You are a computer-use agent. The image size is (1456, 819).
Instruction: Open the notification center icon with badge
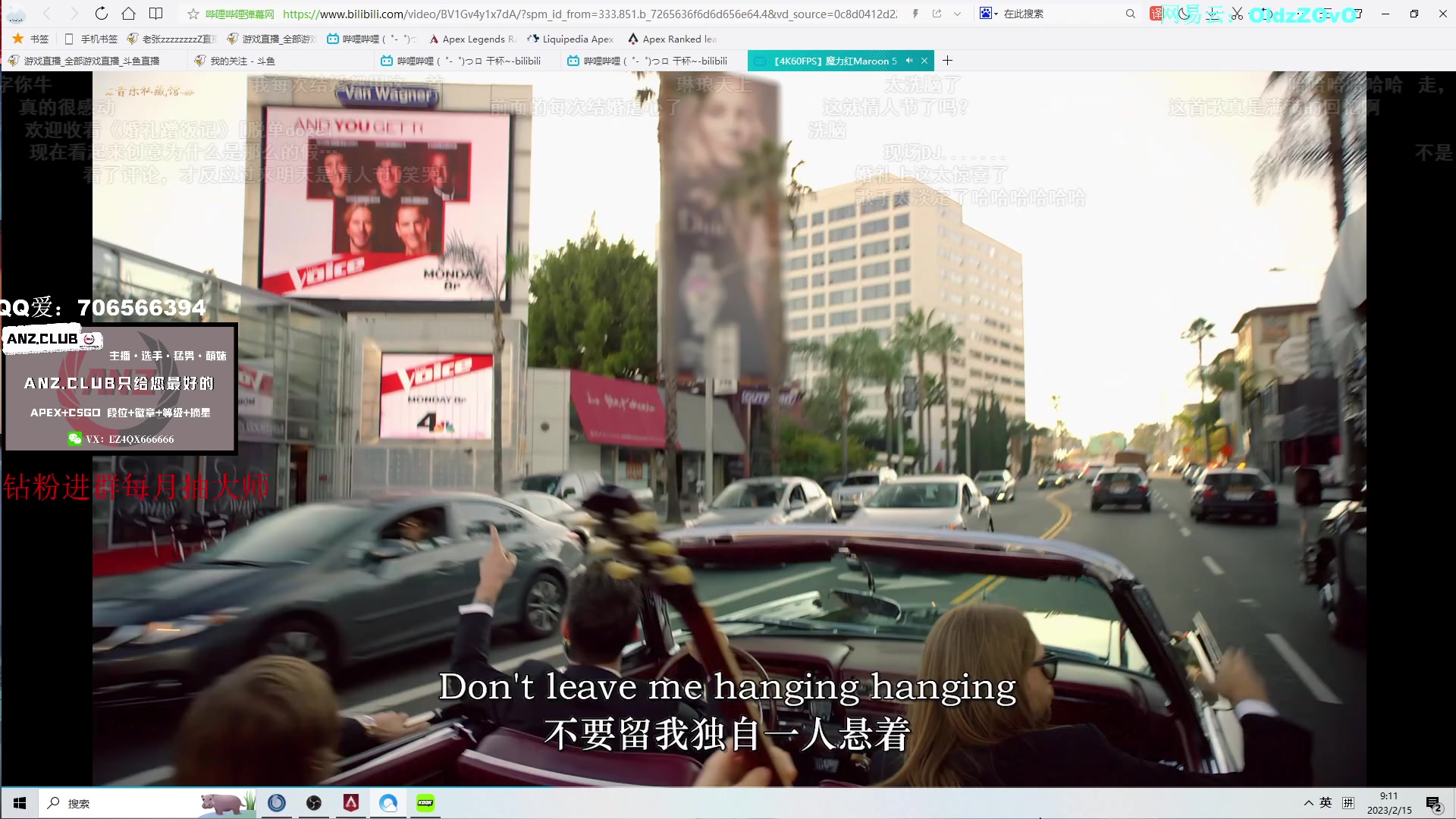click(1433, 804)
